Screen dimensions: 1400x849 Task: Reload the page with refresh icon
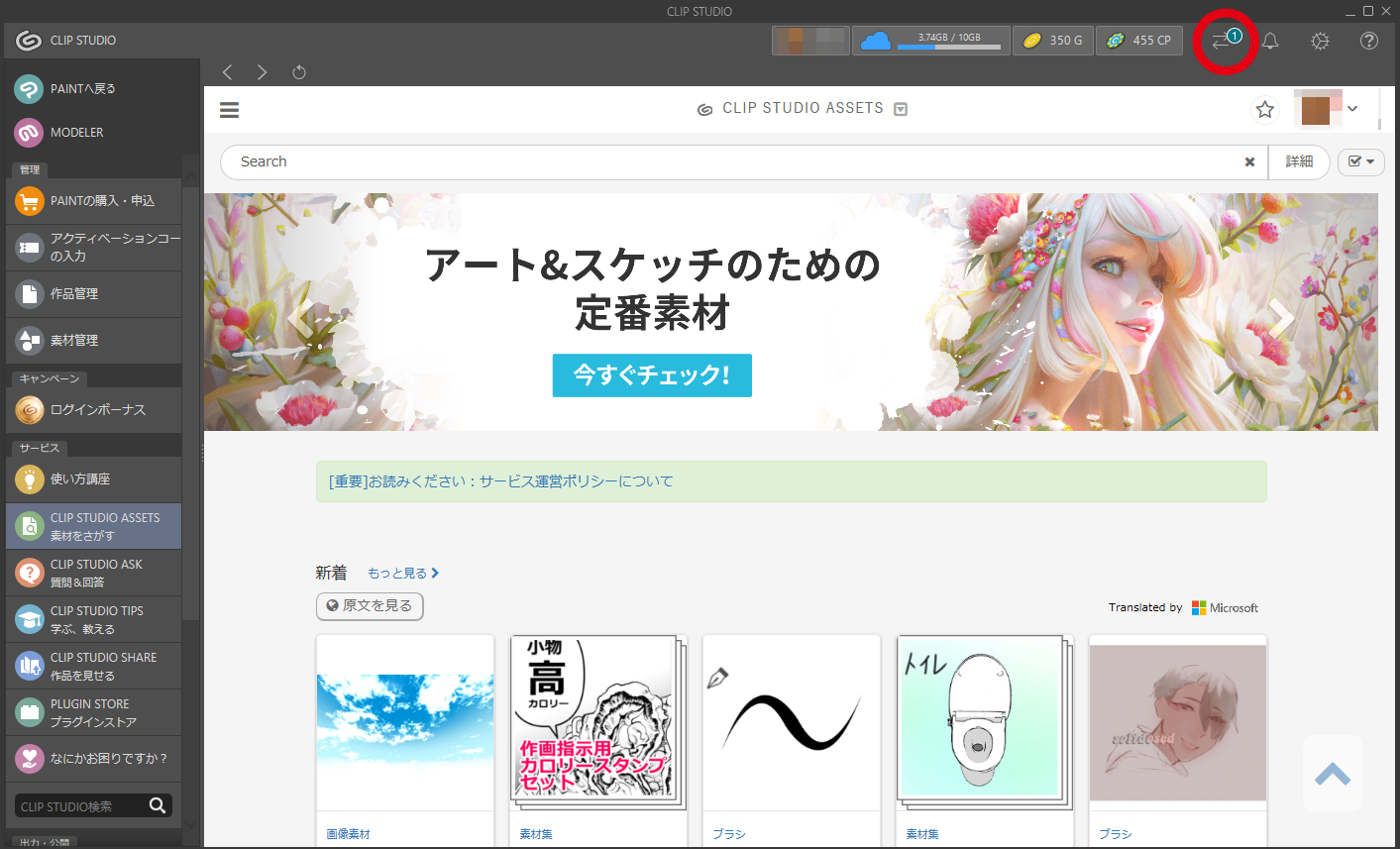tap(299, 72)
